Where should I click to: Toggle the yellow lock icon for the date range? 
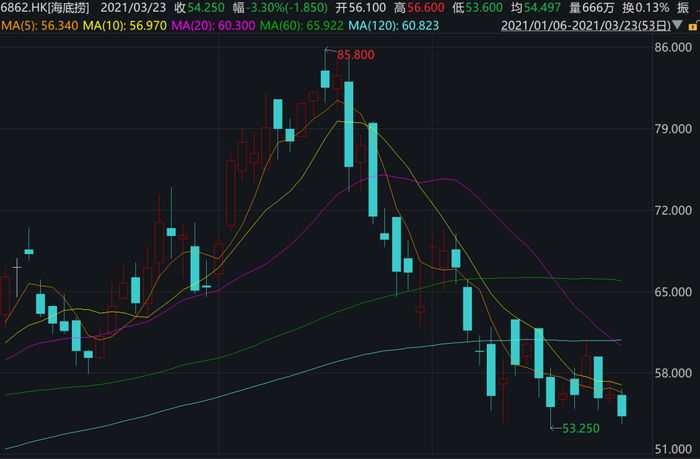pos(694,26)
